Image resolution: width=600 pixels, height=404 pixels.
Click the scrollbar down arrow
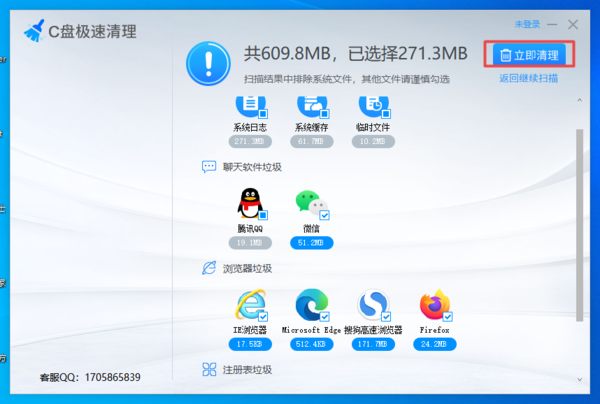579,380
